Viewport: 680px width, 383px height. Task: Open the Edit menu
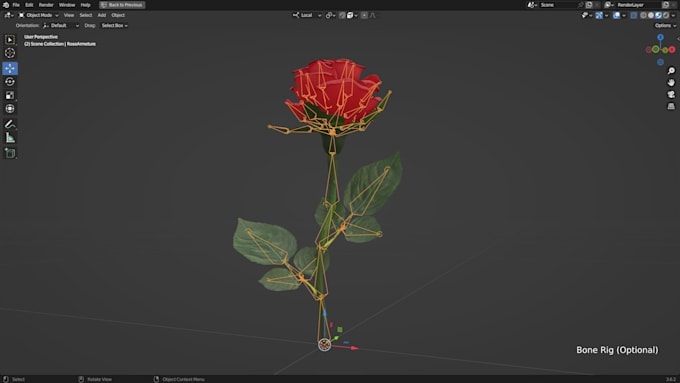(x=29, y=5)
